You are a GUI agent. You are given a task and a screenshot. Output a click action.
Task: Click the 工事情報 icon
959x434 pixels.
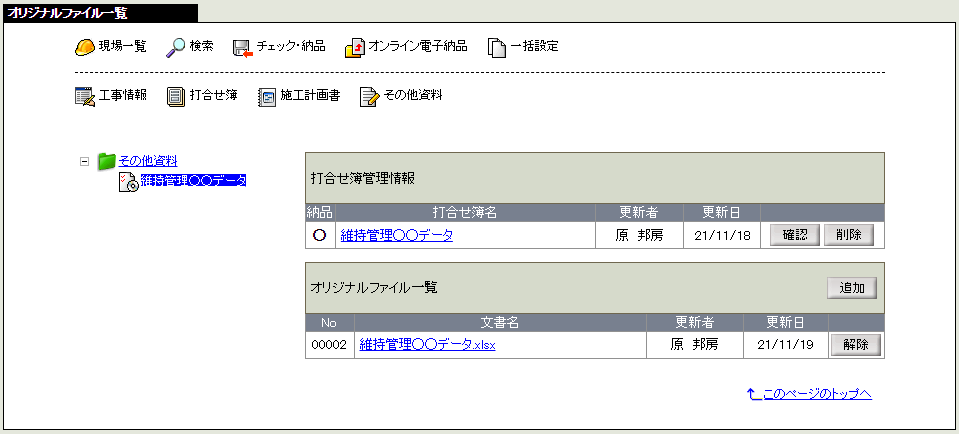(84, 97)
